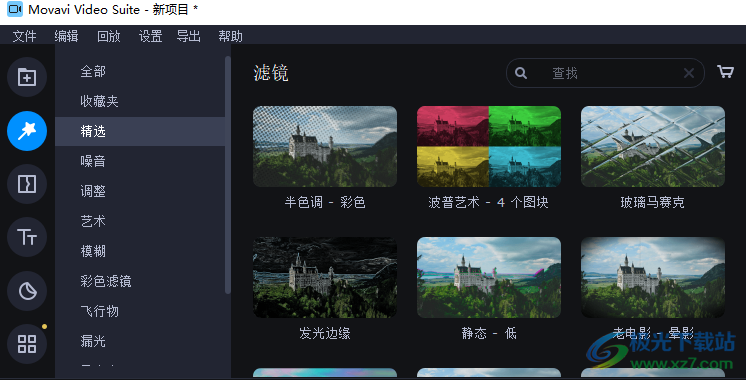
Task: Choose the 半色调 - 彩色 filter thumbnail
Action: point(325,146)
